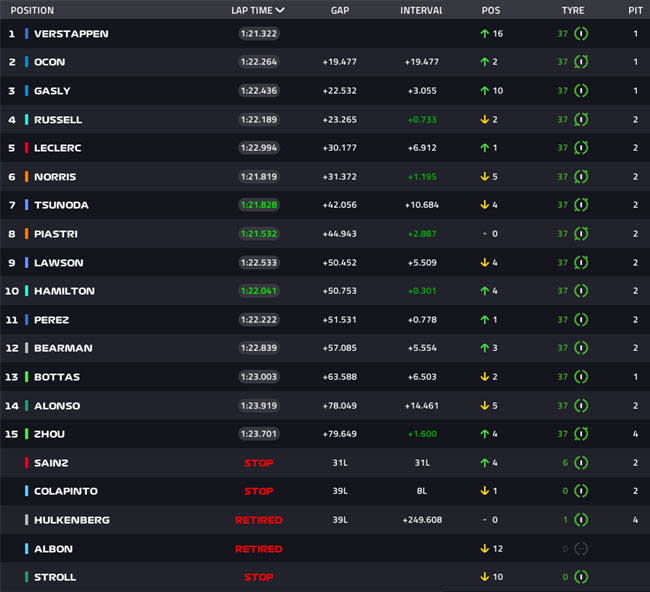This screenshot has height=592, width=650.
Task: Click Zhou's green interval +1.600
Action: (x=422, y=434)
